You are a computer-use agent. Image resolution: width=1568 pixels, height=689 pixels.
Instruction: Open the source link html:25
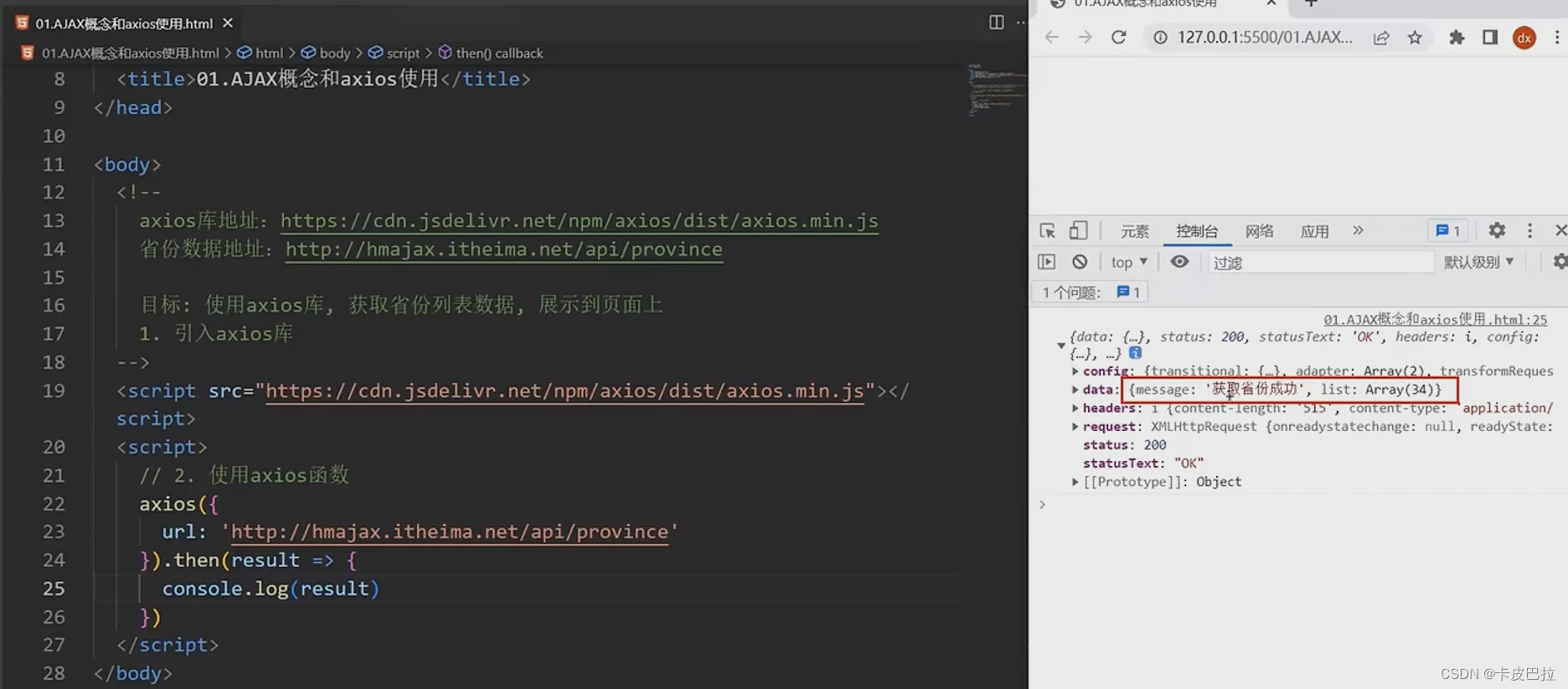(1435, 319)
